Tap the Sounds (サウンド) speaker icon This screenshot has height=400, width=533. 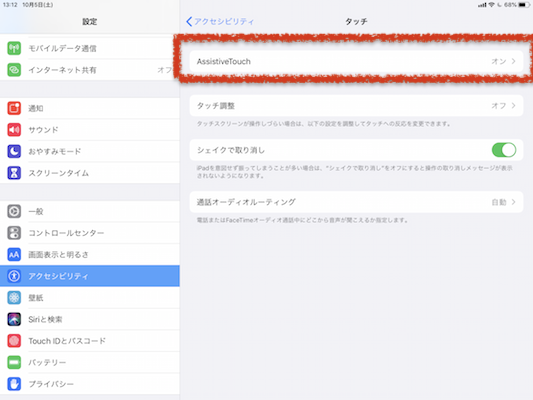click(14, 130)
